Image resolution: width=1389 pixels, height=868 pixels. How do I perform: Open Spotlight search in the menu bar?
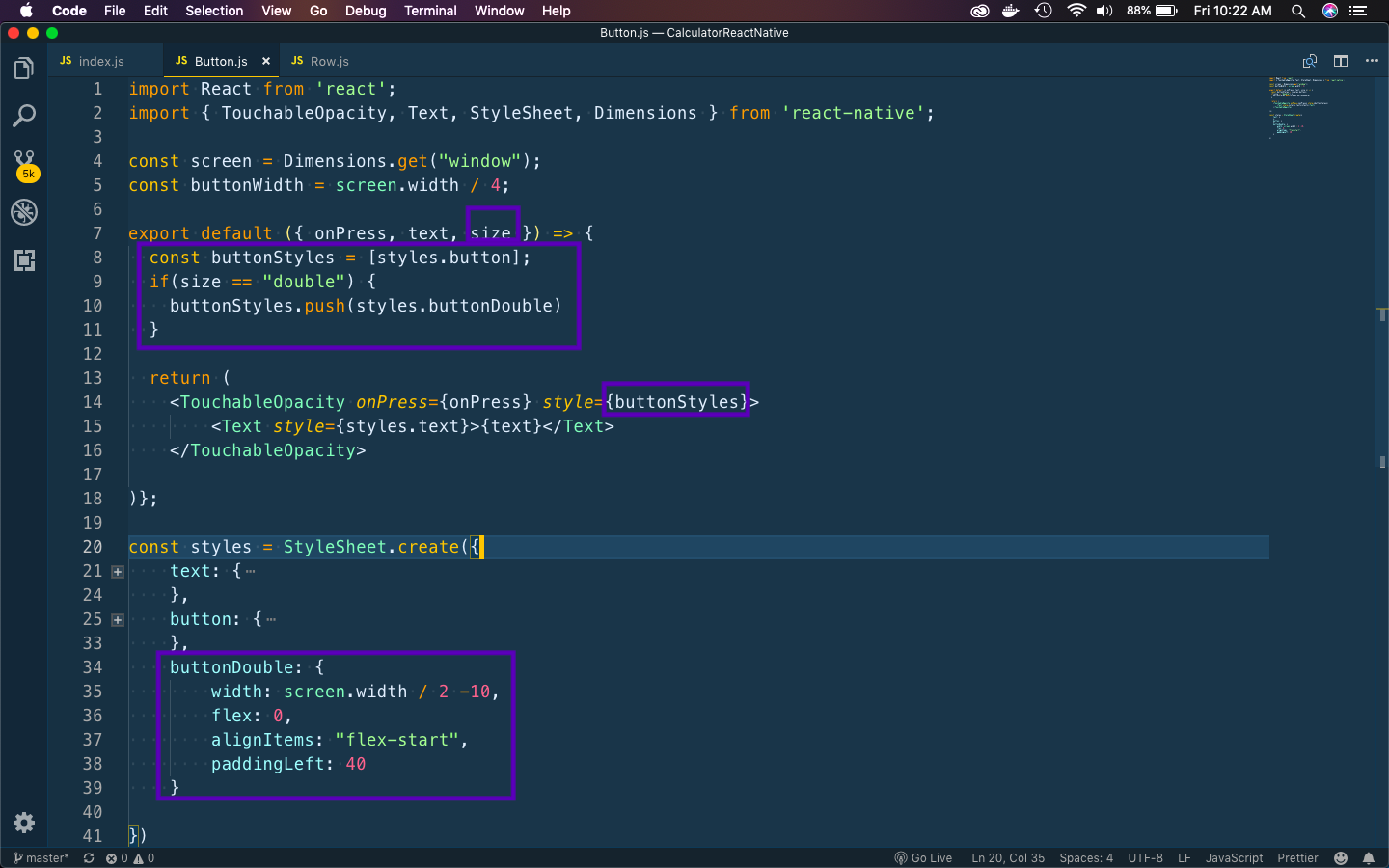pyautogui.click(x=1298, y=11)
